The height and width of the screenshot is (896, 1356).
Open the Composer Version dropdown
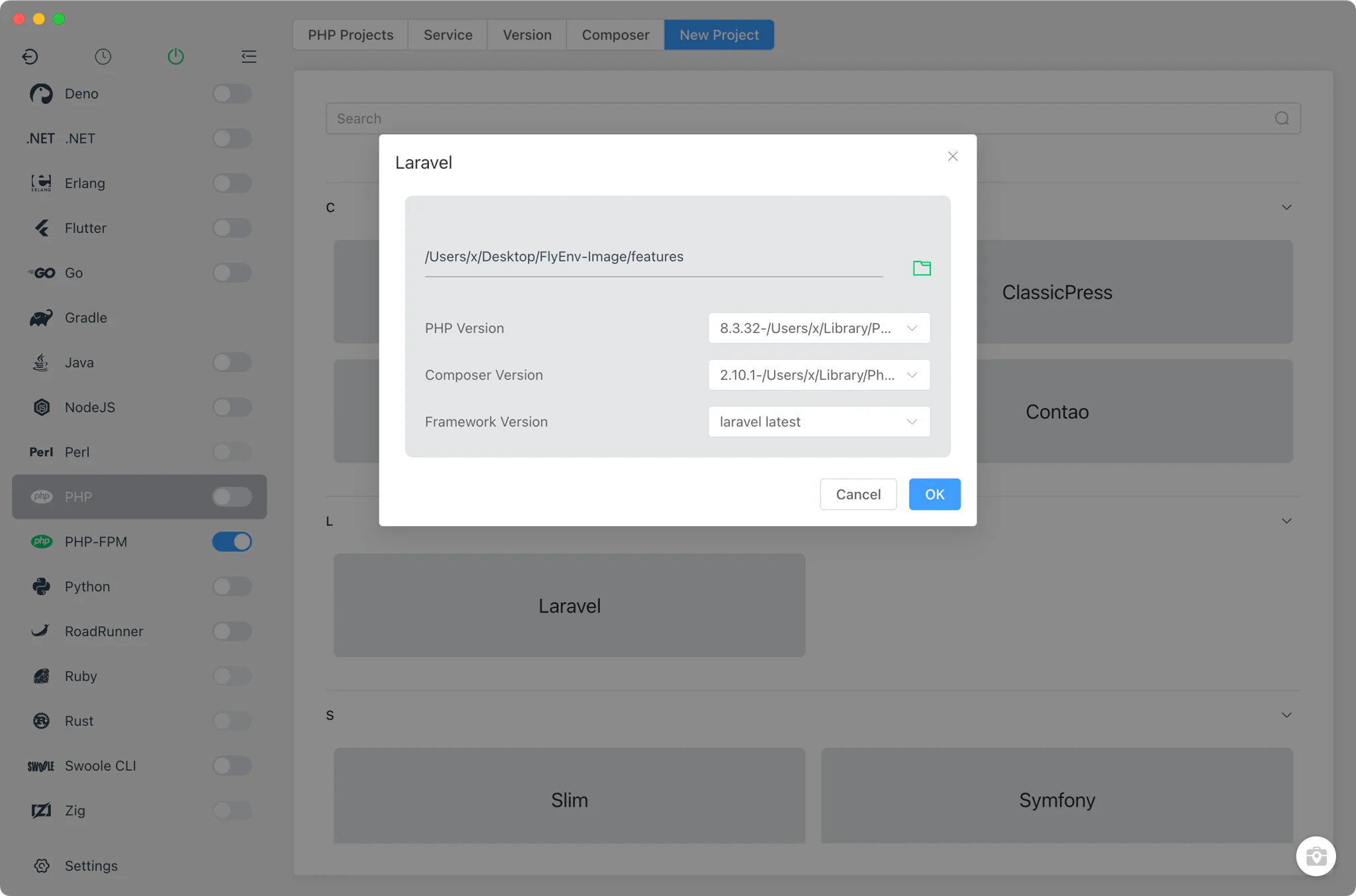tap(819, 375)
